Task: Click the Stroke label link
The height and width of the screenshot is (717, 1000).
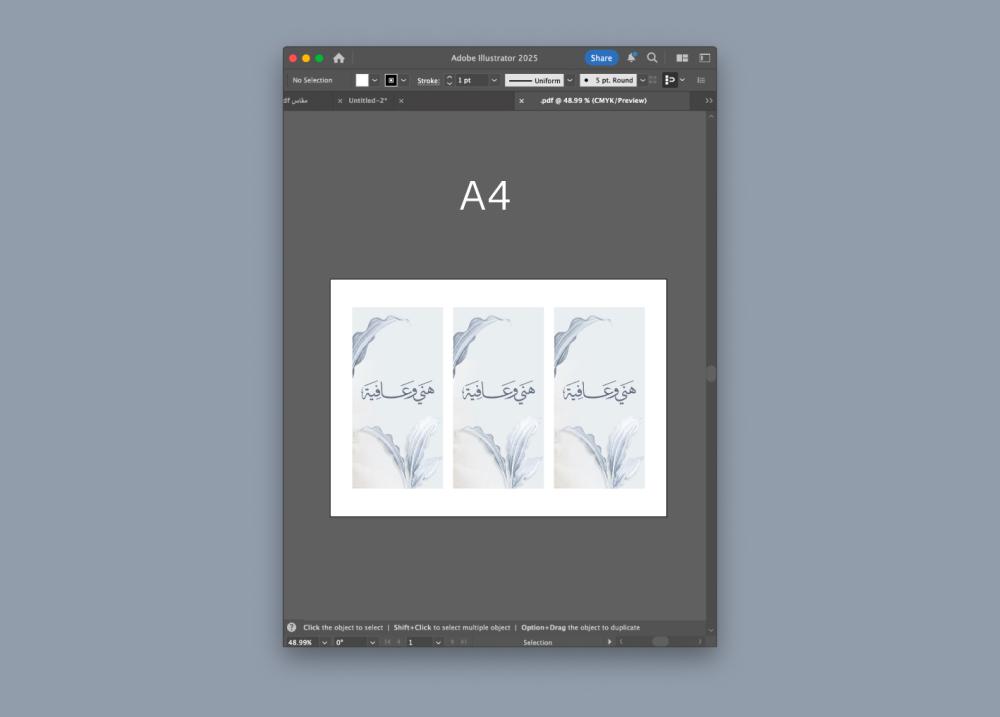Action: click(428, 80)
